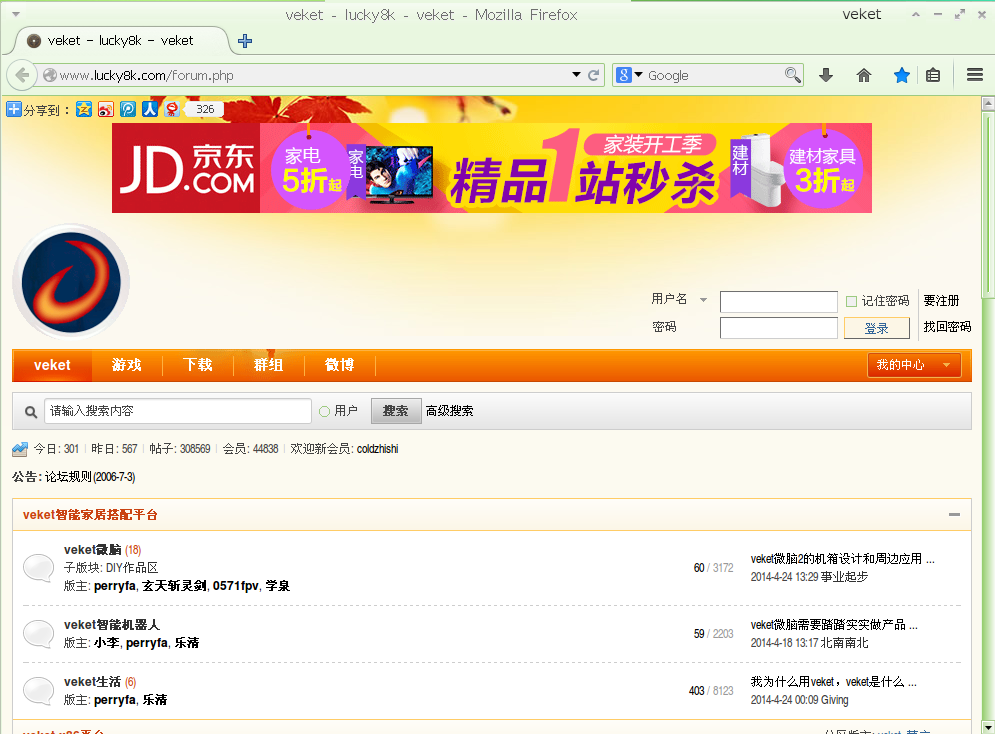Open post veket微脑2的机箱设计和周边应用
The width and height of the screenshot is (995, 734).
tap(841, 559)
